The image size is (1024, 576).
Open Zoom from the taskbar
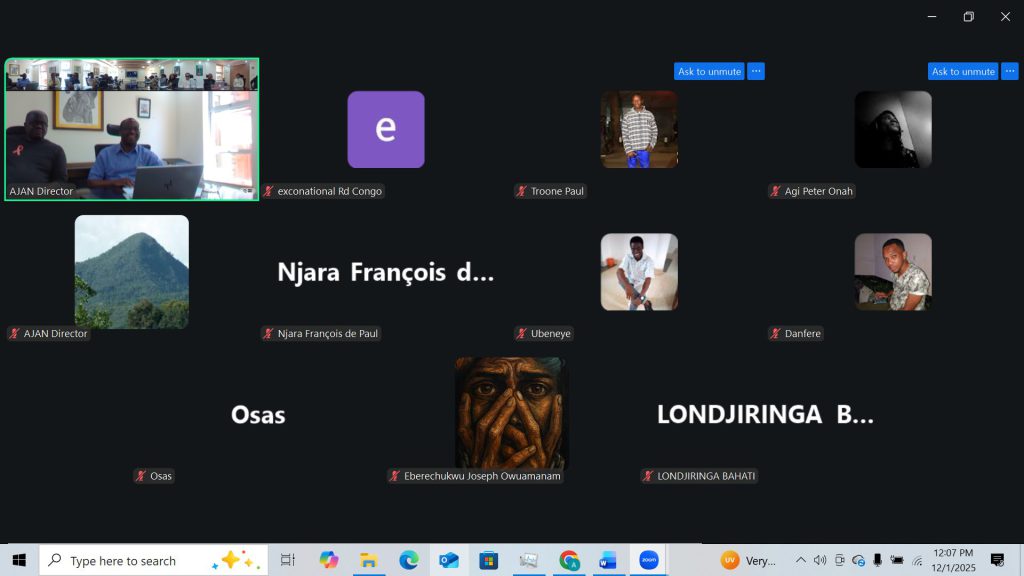coord(648,560)
